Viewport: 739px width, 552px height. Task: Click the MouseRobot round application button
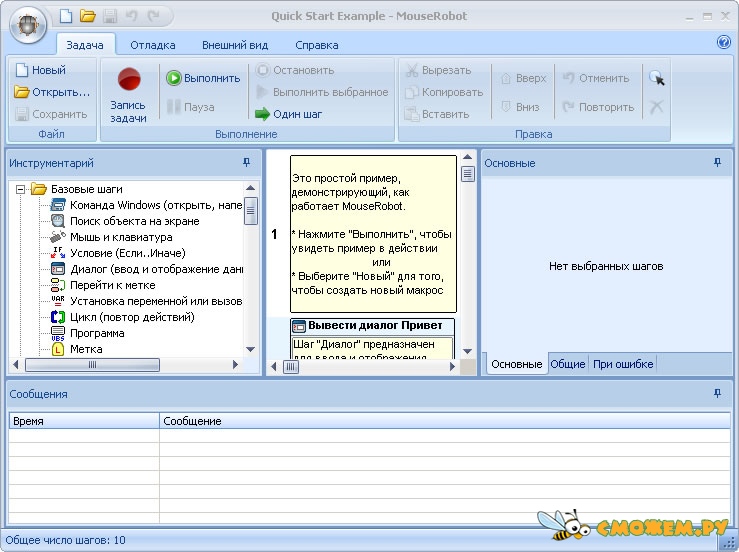(x=28, y=25)
